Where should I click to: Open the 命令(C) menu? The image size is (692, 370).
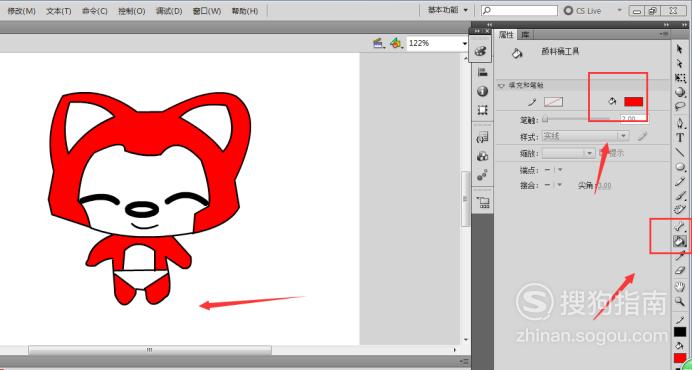(x=95, y=11)
